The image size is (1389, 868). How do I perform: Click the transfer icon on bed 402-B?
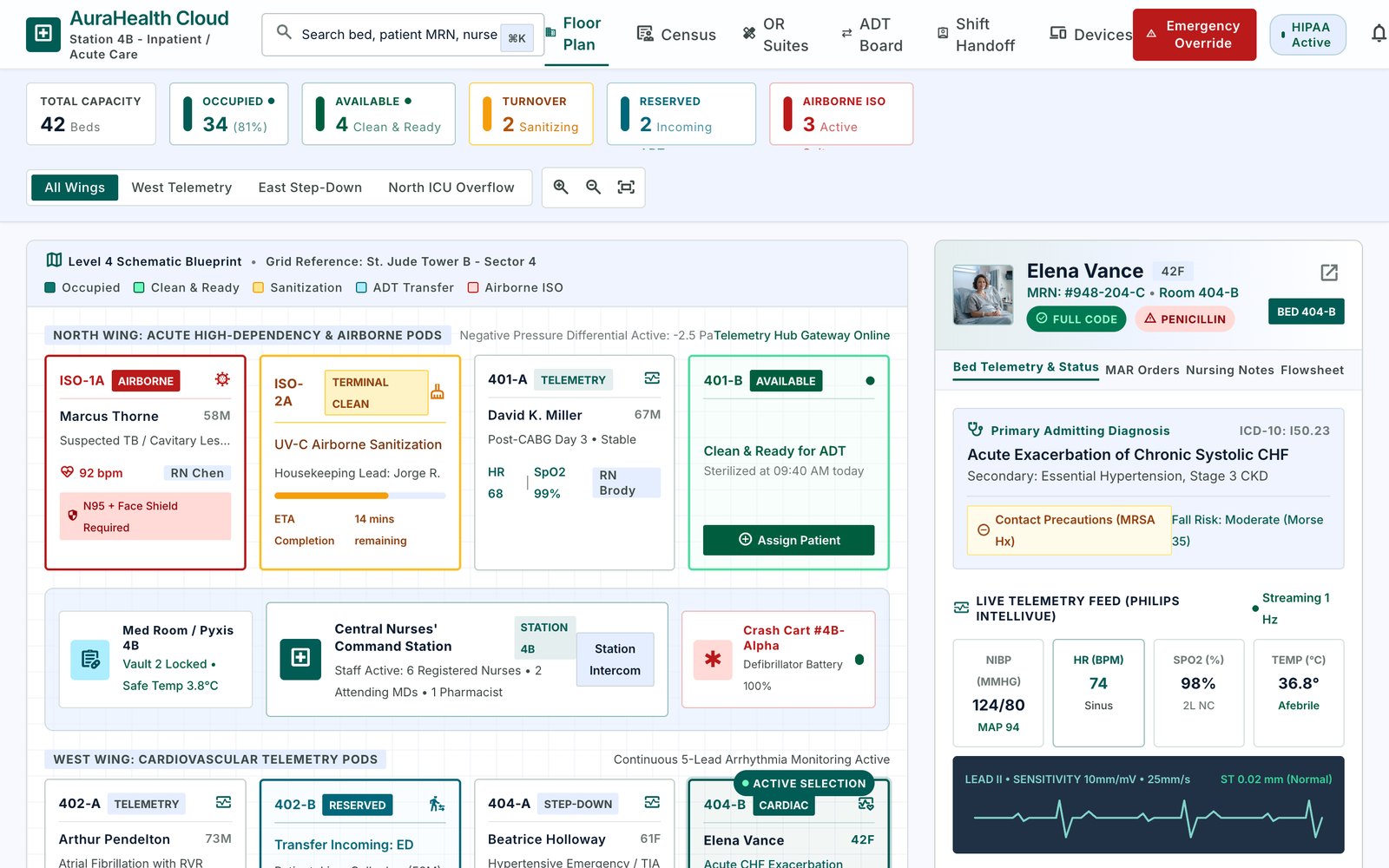pos(437,804)
